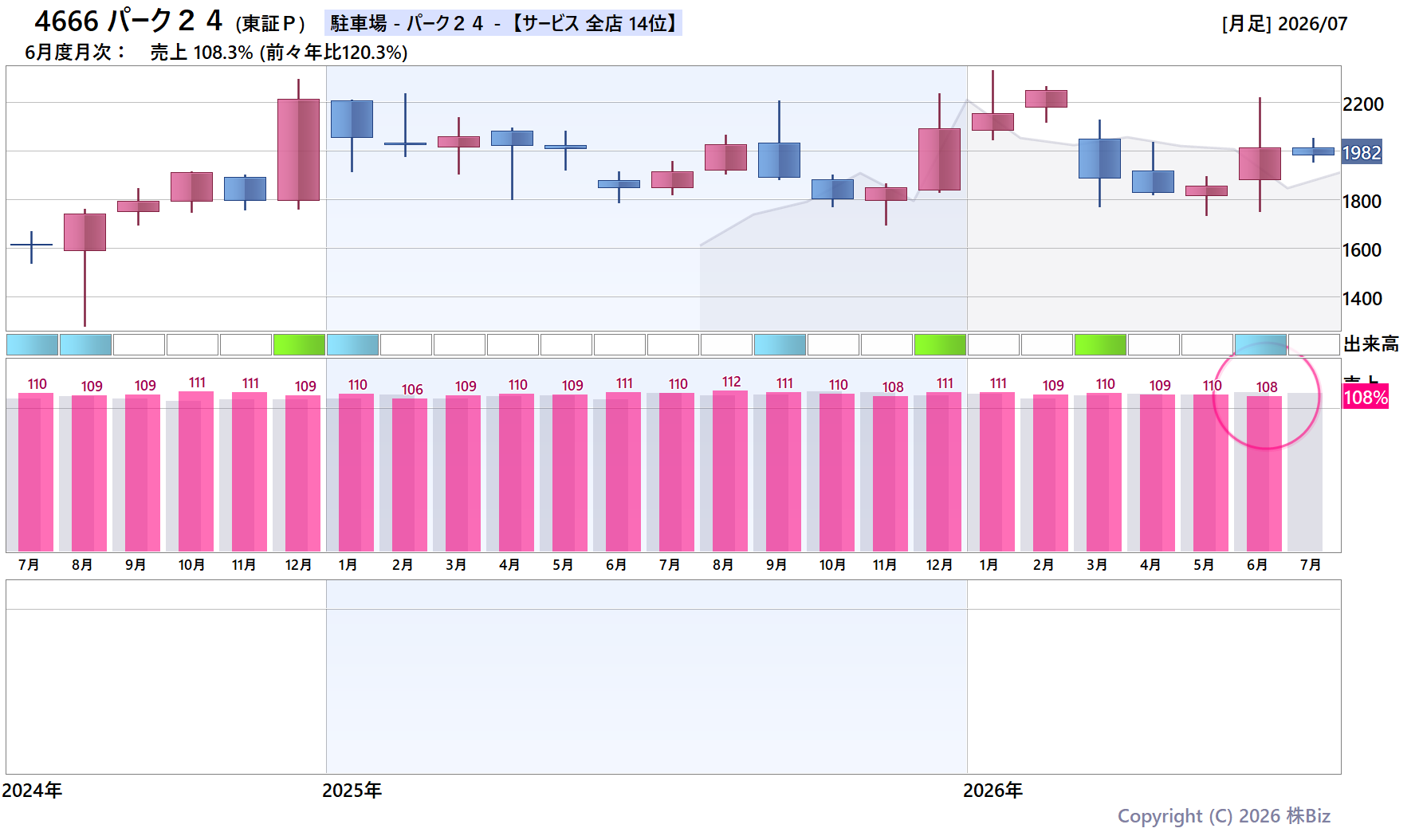Select the 駐車場 サービス 全店 14位 tag

(503, 23)
